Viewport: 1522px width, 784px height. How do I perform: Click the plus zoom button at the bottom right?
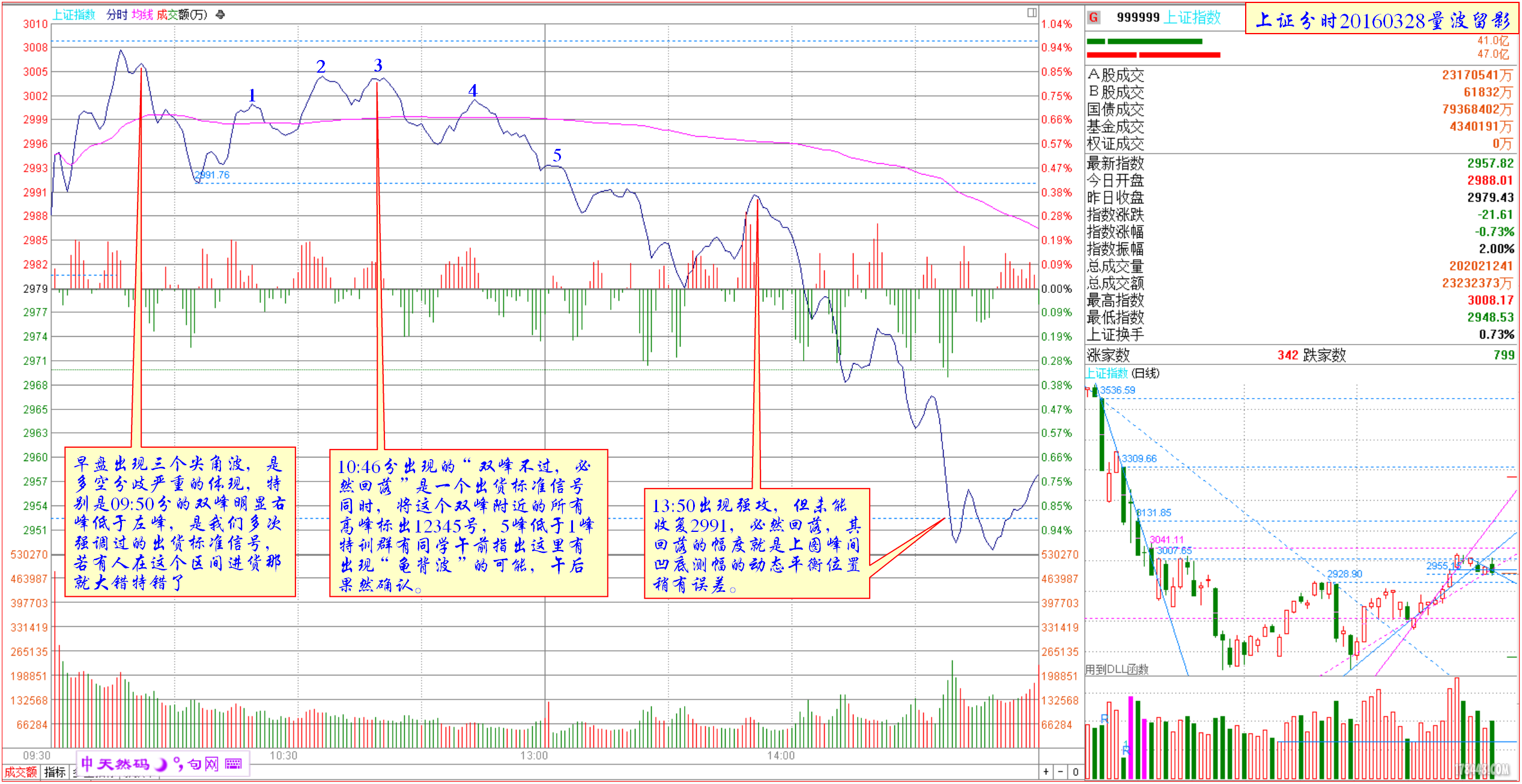tap(1046, 772)
